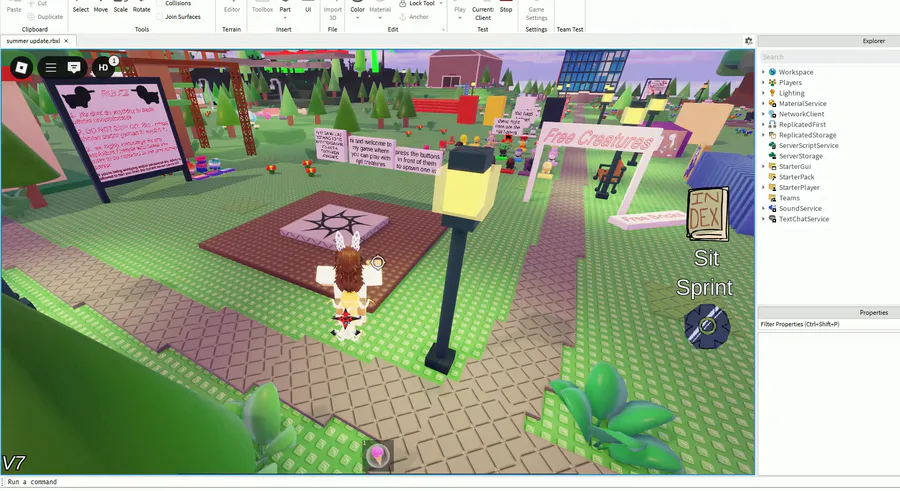
Task: Click Import 3D
Action: click(x=333, y=11)
